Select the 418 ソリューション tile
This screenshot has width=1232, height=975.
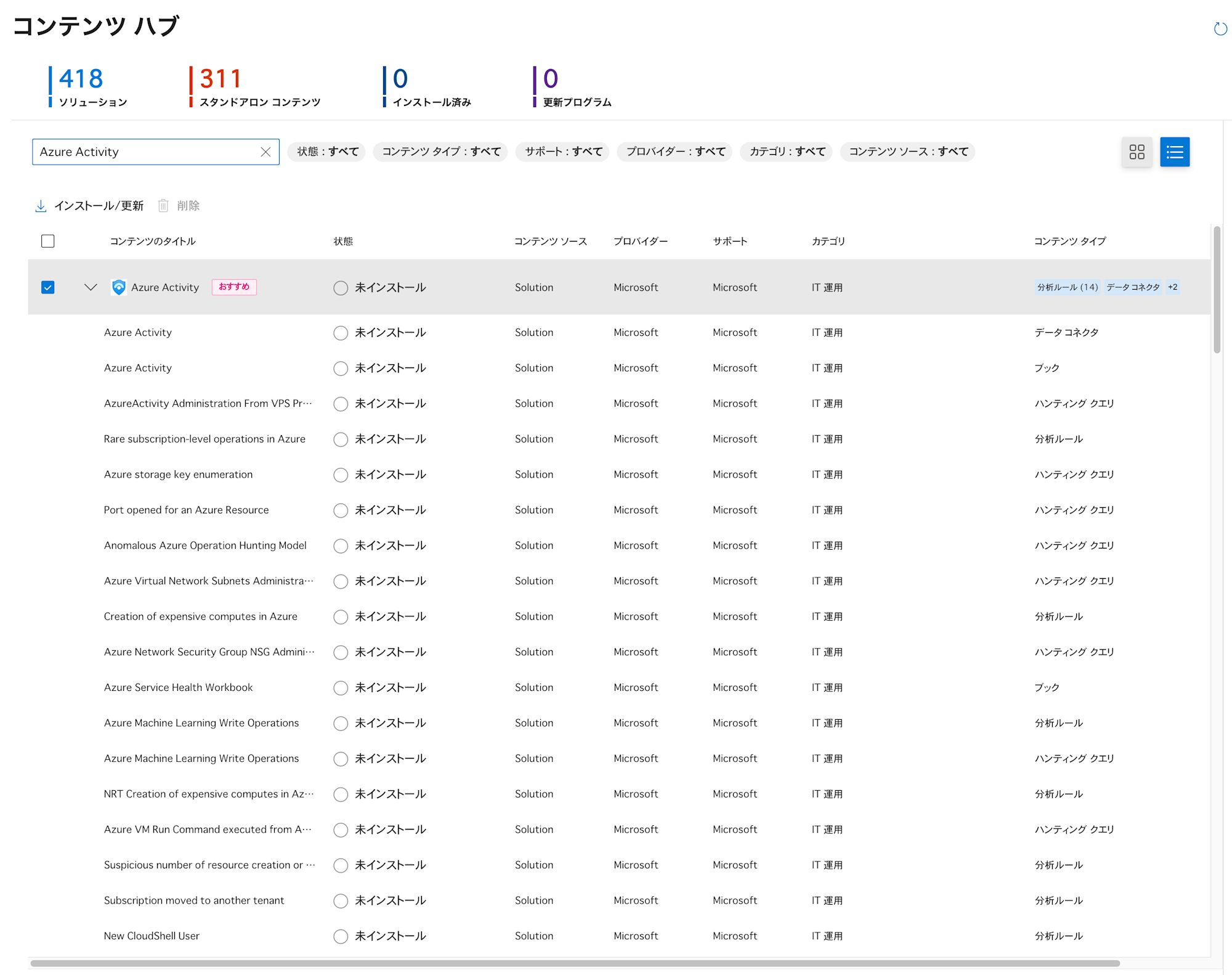89,86
